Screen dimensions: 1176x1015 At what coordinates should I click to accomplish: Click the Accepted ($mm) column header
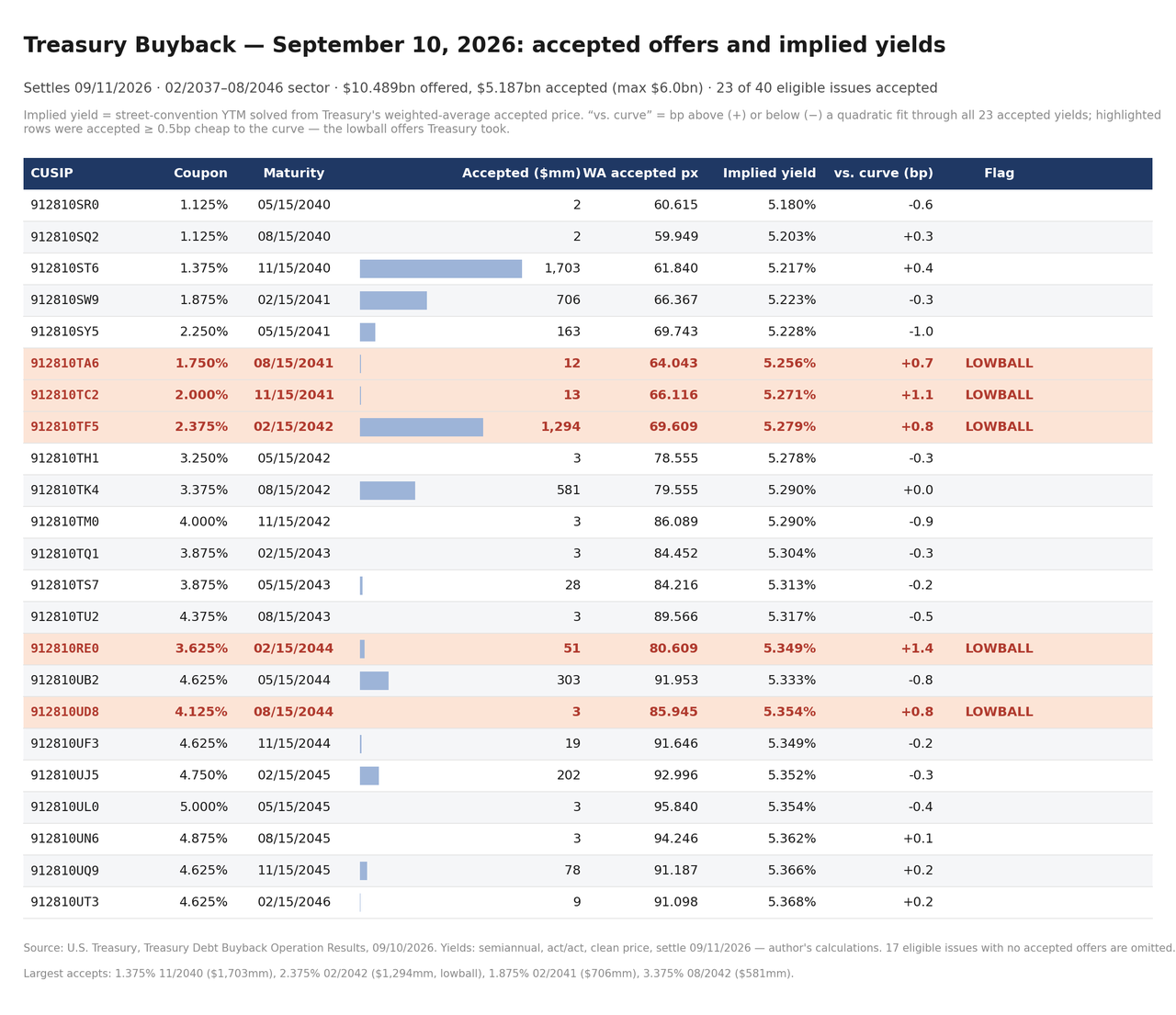(x=521, y=174)
